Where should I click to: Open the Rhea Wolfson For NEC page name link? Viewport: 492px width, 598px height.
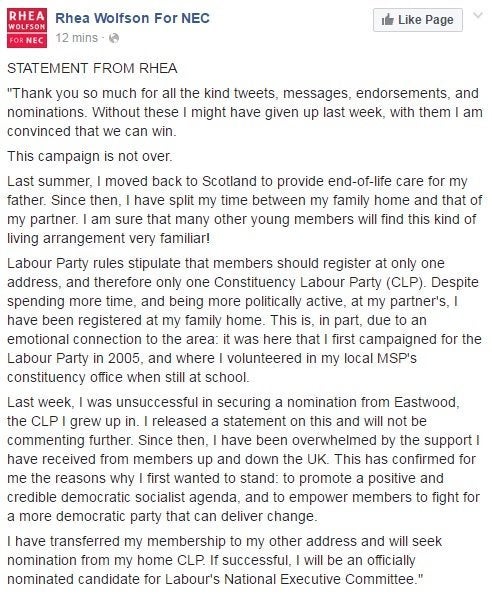[132, 18]
